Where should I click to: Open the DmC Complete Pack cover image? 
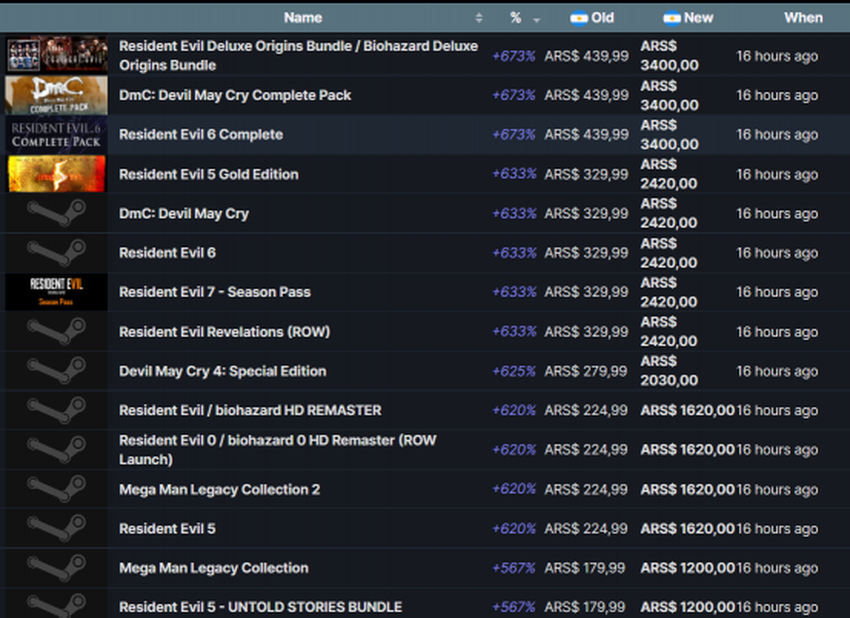click(x=56, y=95)
